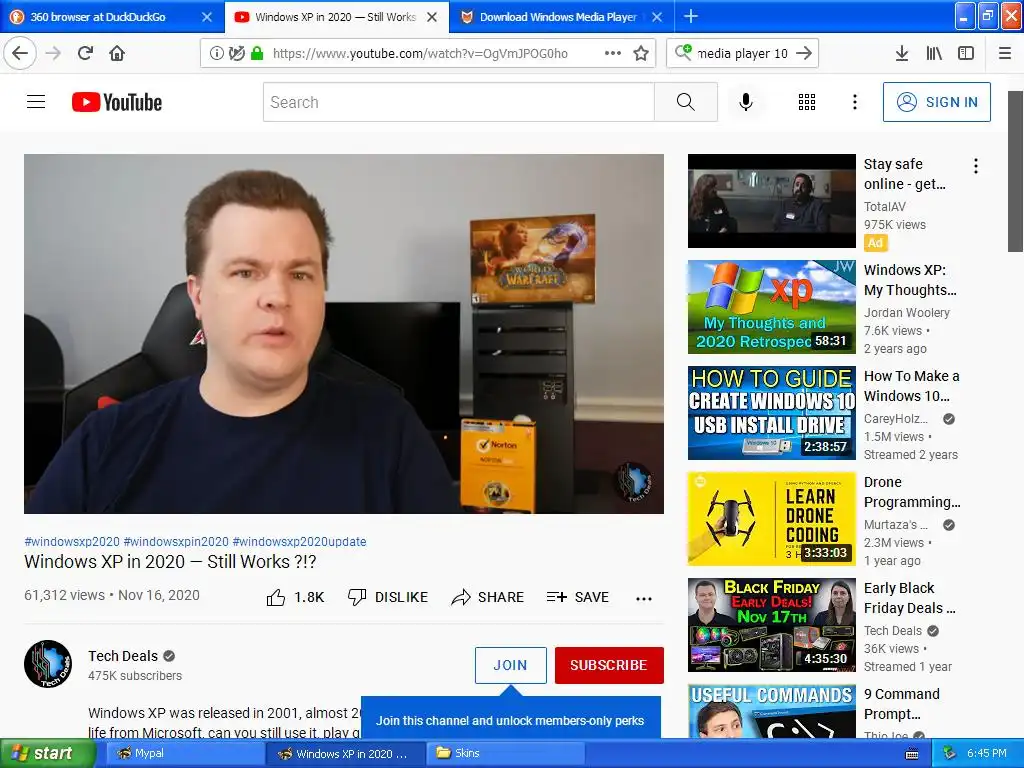Viewport: 1024px width, 768px height.
Task: Open Create Windows 10 USB Install thumbnail
Action: 771,413
